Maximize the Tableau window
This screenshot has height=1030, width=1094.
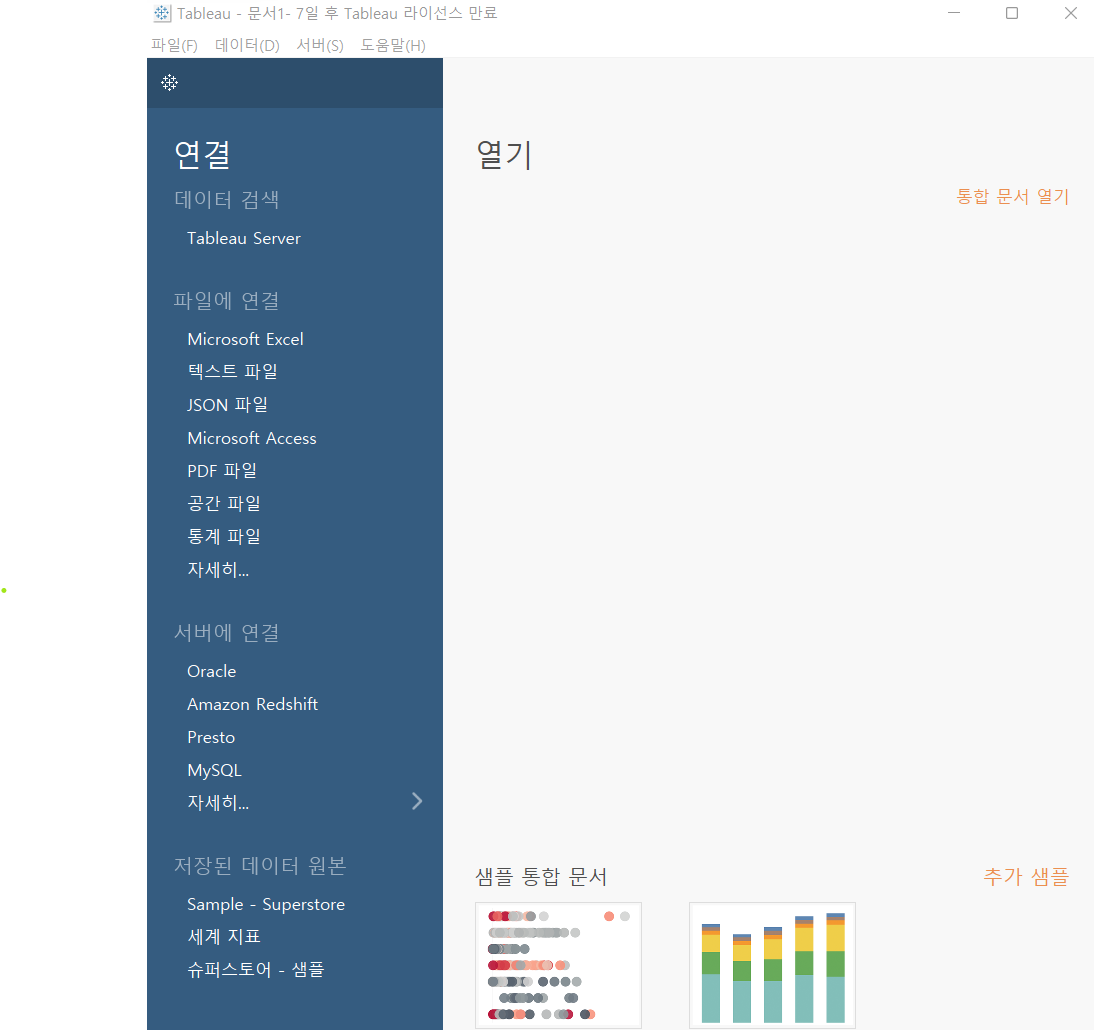(1012, 13)
